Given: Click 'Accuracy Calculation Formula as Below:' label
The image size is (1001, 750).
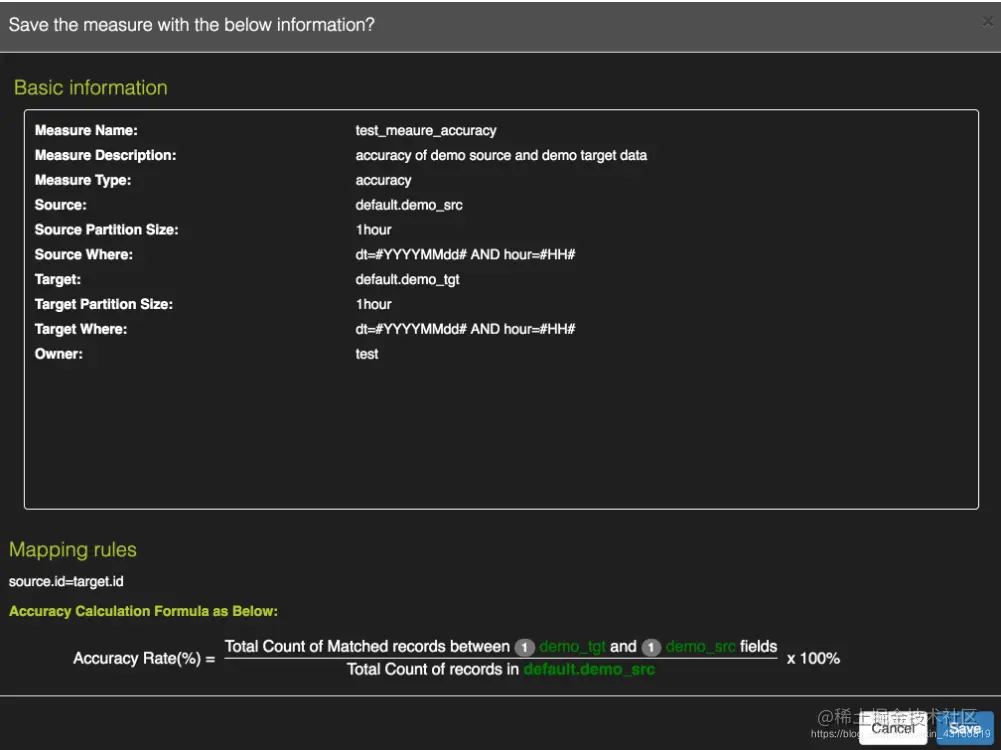Looking at the screenshot, I should click(x=144, y=611).
